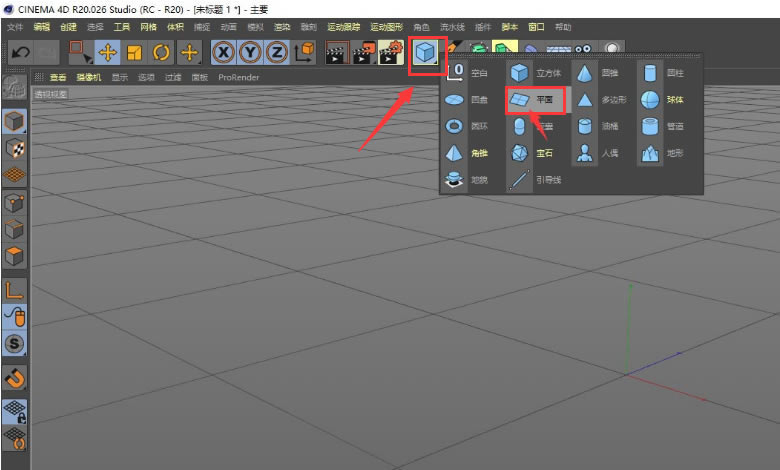This screenshot has width=780, height=470.
Task: Expand the cube primitive palette button
Action: point(425,53)
